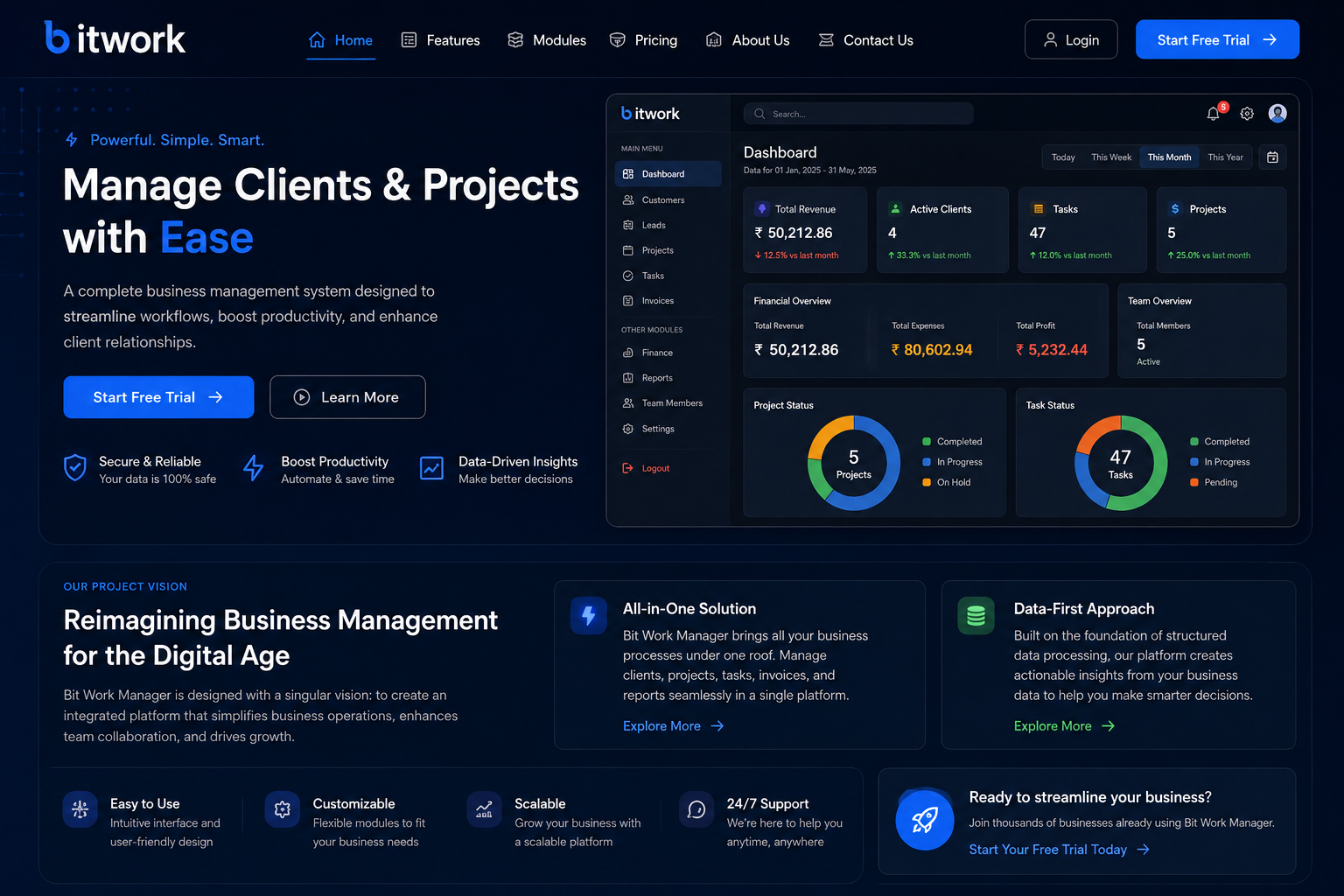Image resolution: width=1344 pixels, height=896 pixels.
Task: Click the Learn More button
Action: point(347,397)
